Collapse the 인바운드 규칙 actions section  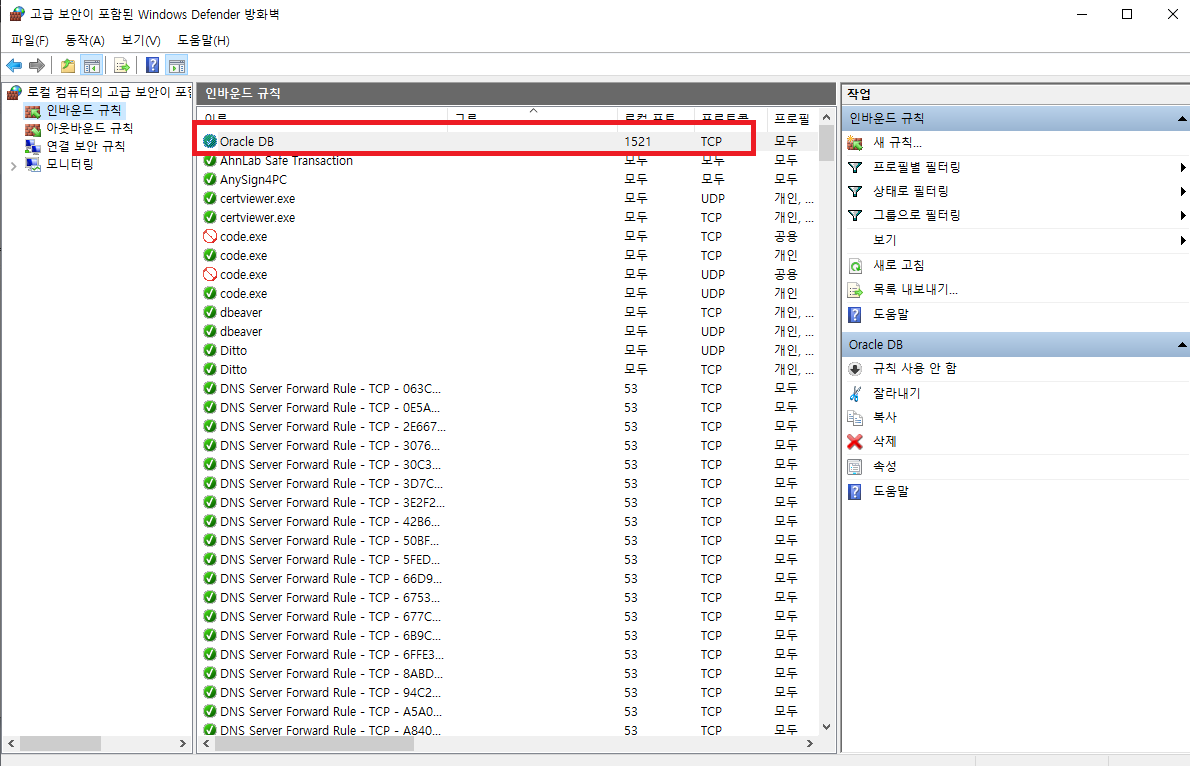point(1182,118)
